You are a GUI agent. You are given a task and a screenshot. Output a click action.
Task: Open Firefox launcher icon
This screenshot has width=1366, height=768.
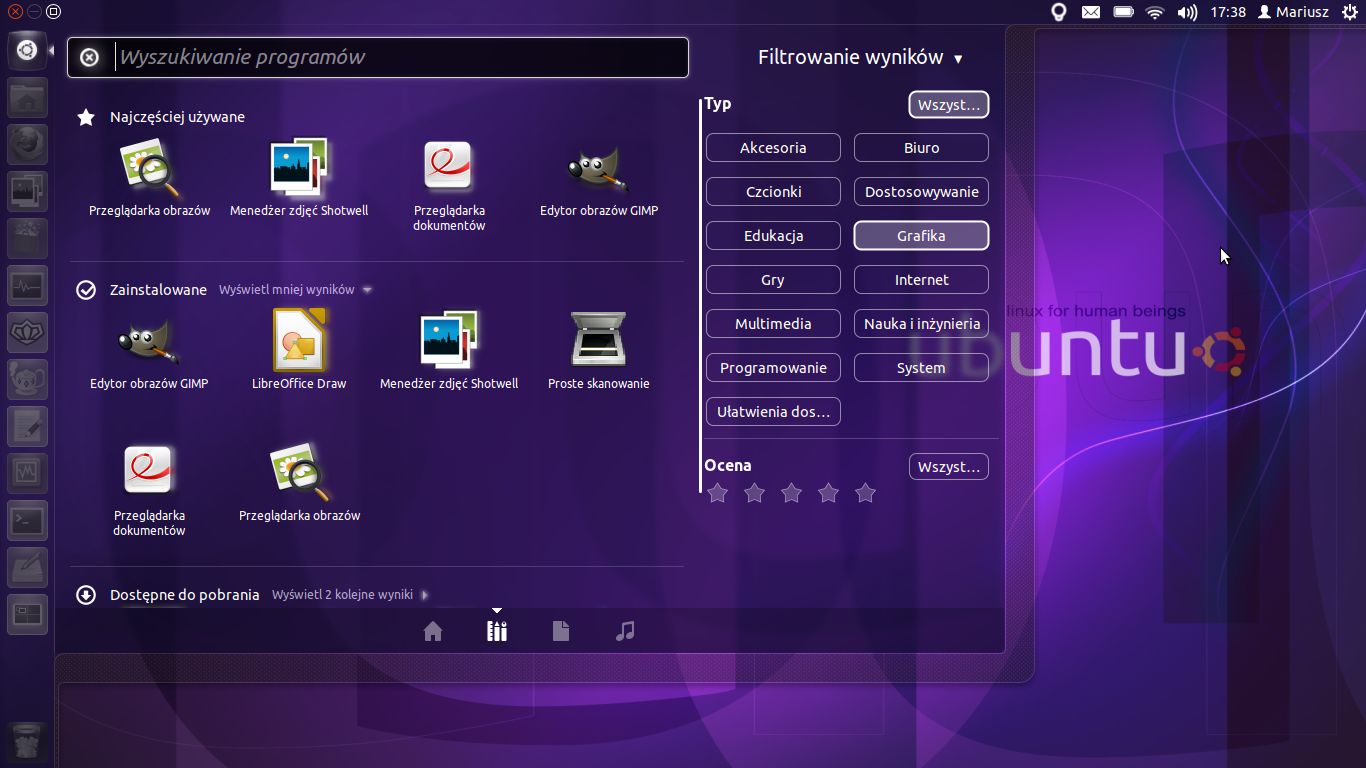click(27, 144)
